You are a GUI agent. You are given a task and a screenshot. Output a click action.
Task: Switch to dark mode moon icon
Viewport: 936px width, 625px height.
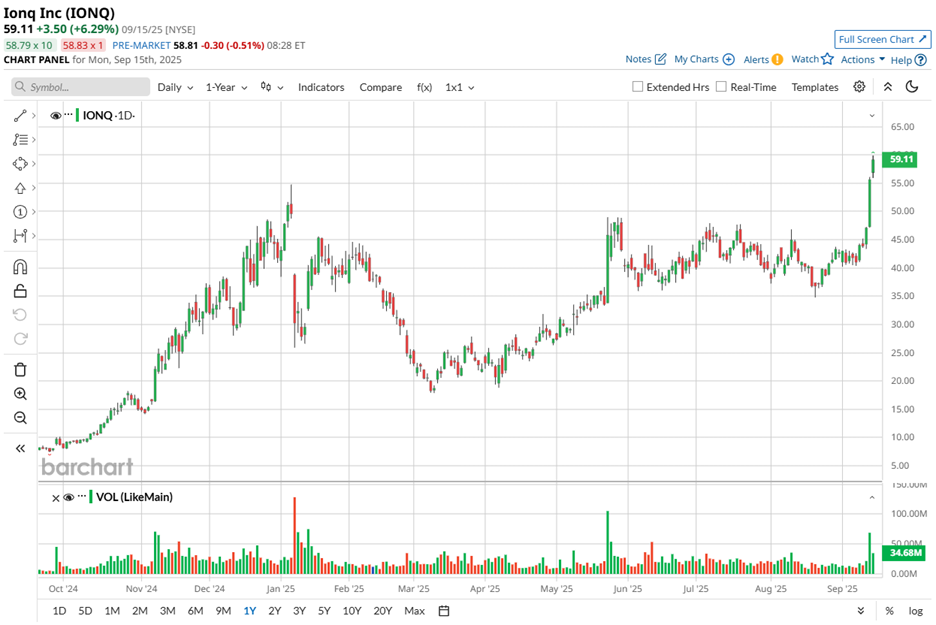[912, 87]
